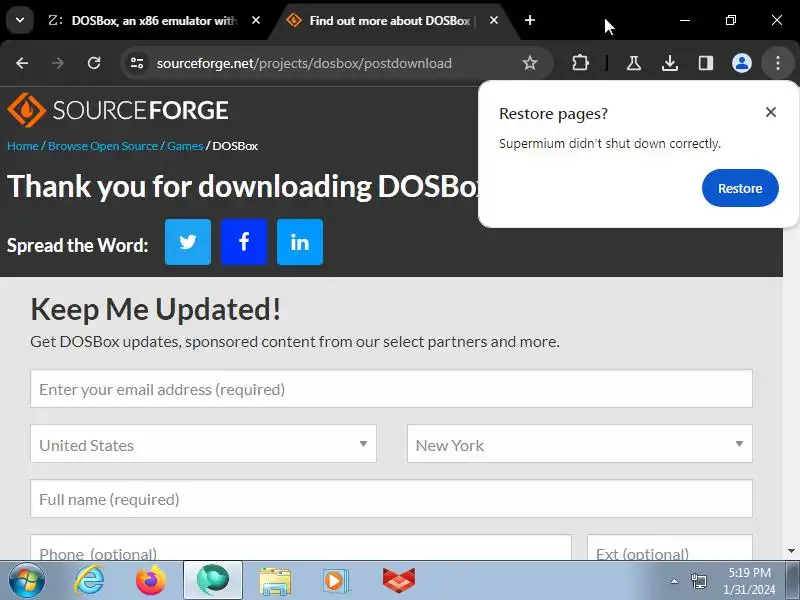Reload the current page
This screenshot has width=800, height=600.
[94, 63]
